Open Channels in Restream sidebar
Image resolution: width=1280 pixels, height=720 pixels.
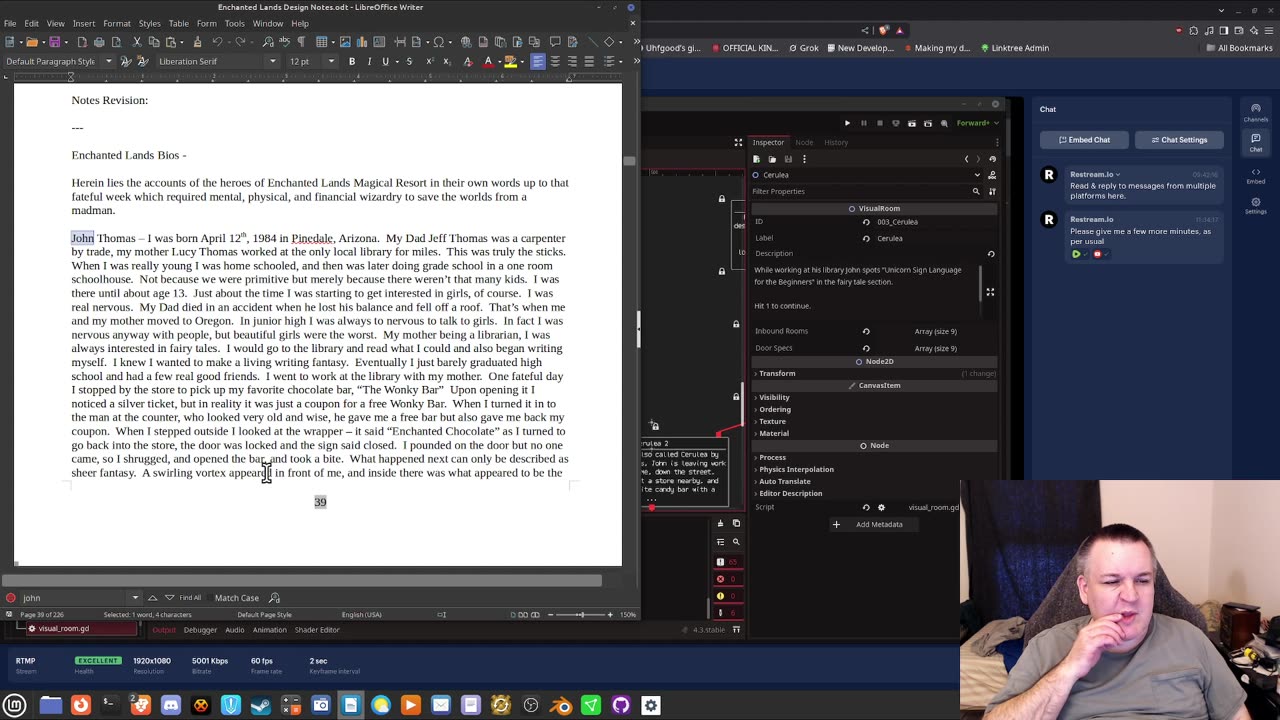click(1256, 113)
